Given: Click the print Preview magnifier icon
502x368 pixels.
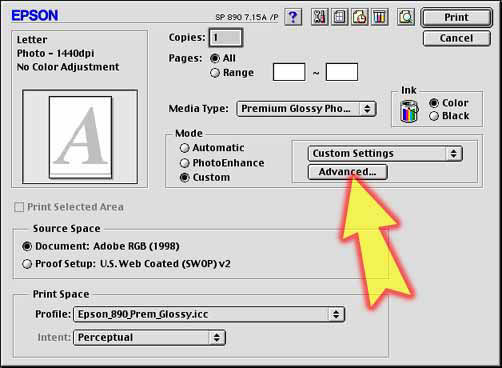Looking at the screenshot, I should tap(406, 17).
